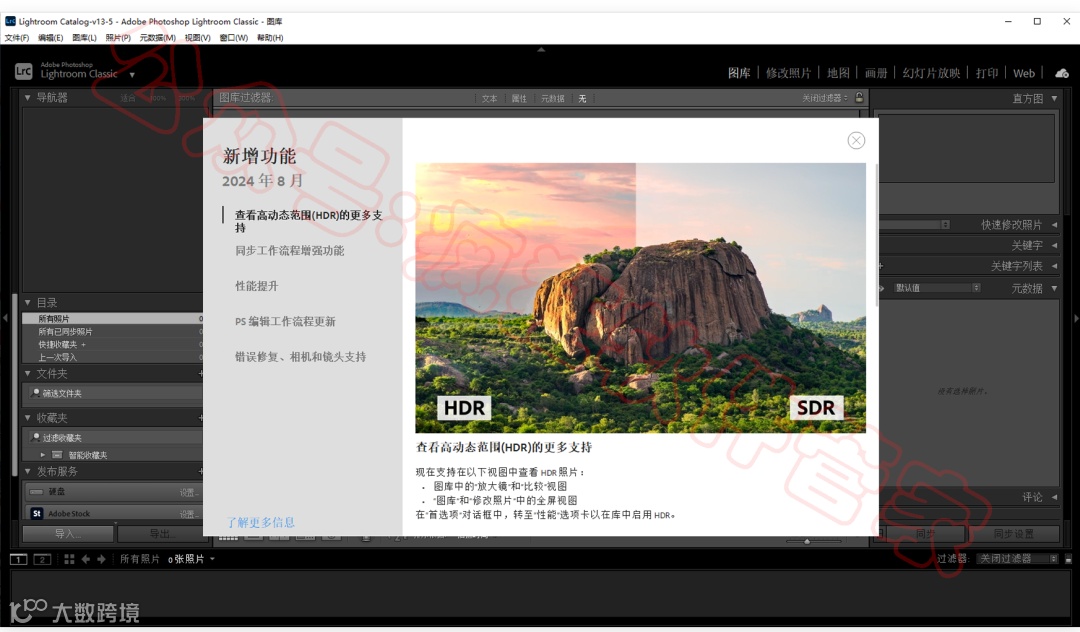Viewport: 1080px width, 632px height.
Task: Open the 窗口(W) menu
Action: [233, 38]
